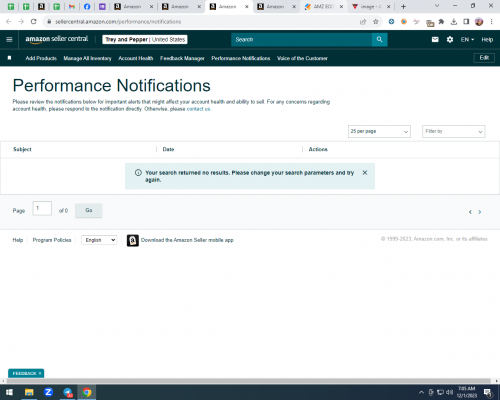Viewport: 500px width, 400px height.
Task: Open the browser extensions puzzle icon
Action: tap(441, 22)
